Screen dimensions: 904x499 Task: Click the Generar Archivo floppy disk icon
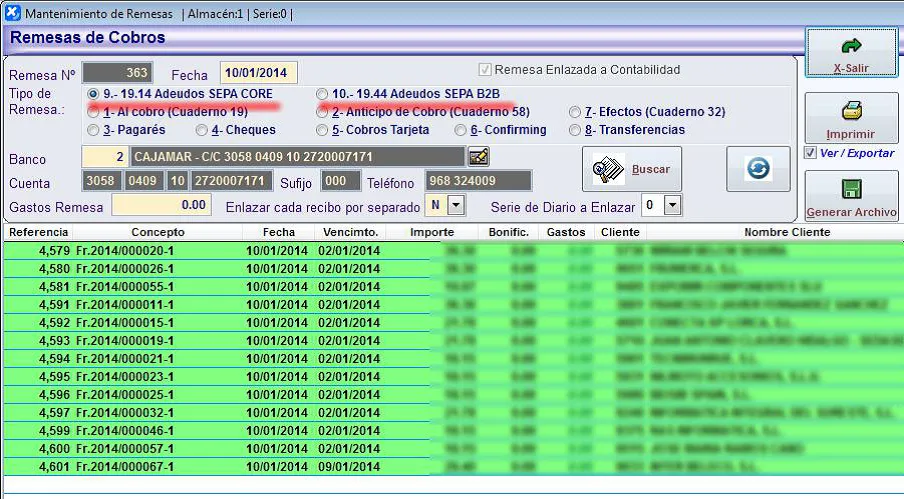(851, 189)
